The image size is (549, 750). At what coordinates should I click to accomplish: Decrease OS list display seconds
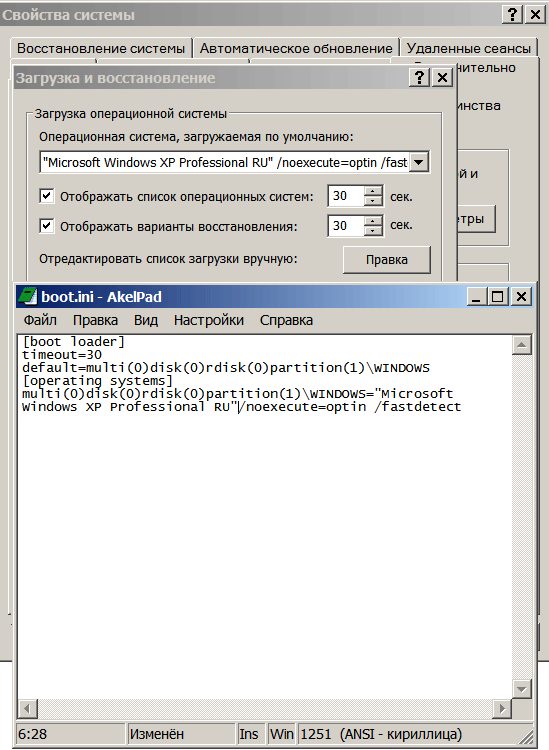click(373, 201)
